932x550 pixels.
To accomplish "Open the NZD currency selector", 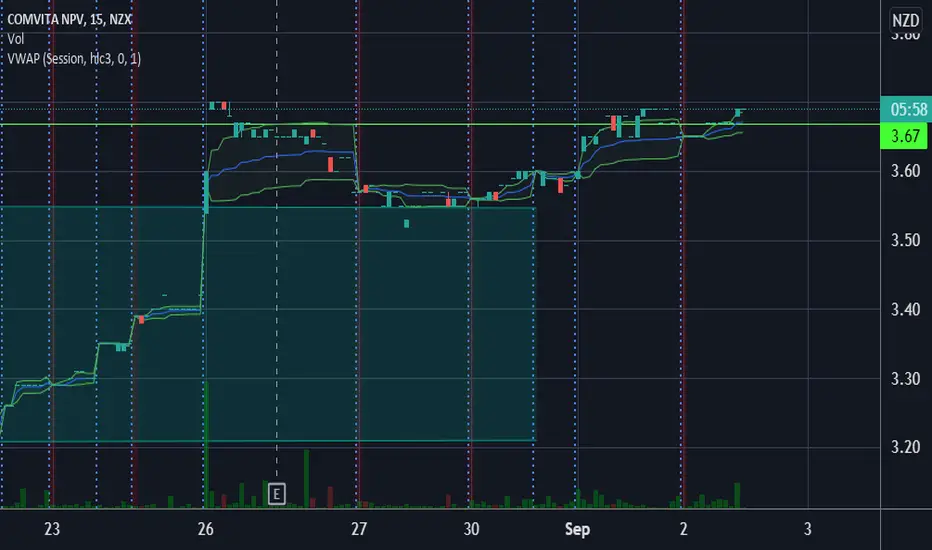I will [905, 21].
